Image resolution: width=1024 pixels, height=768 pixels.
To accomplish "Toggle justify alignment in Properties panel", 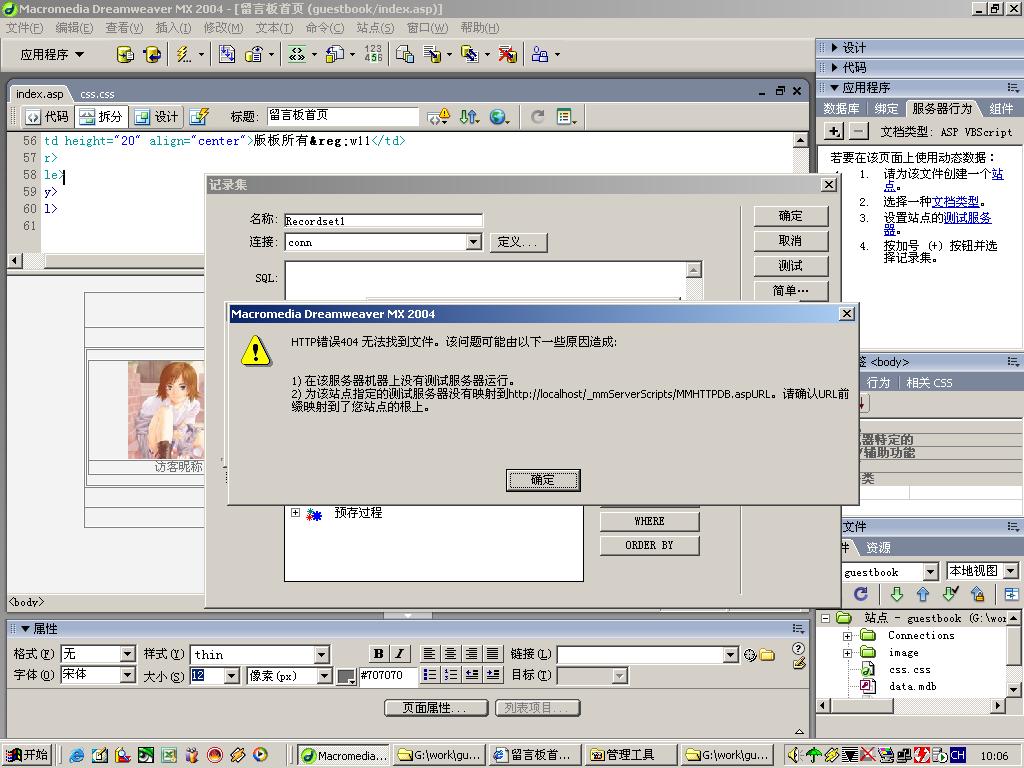I will 492,654.
